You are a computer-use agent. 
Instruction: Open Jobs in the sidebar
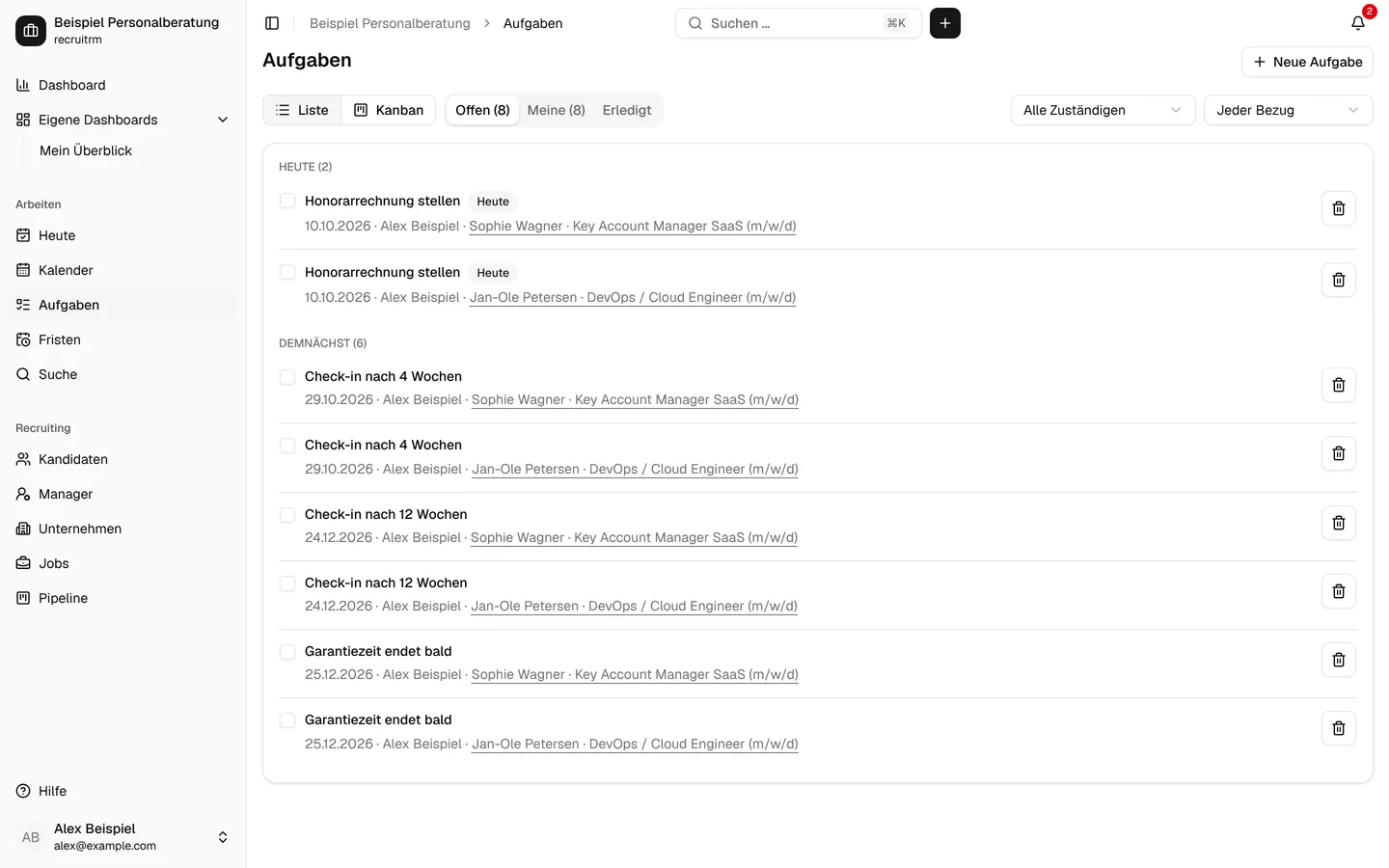(123, 563)
